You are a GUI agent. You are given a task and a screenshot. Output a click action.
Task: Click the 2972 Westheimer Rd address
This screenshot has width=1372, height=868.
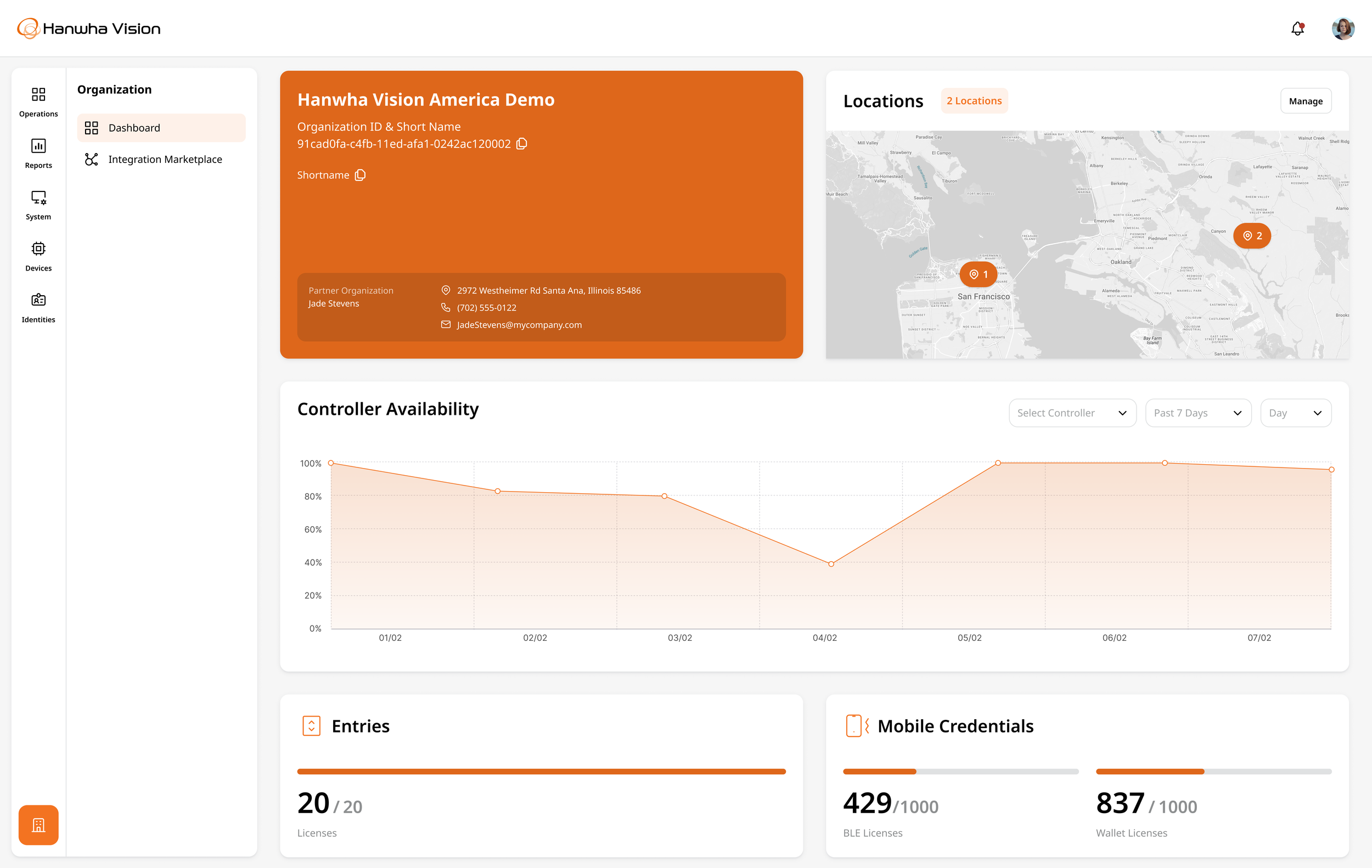click(549, 290)
